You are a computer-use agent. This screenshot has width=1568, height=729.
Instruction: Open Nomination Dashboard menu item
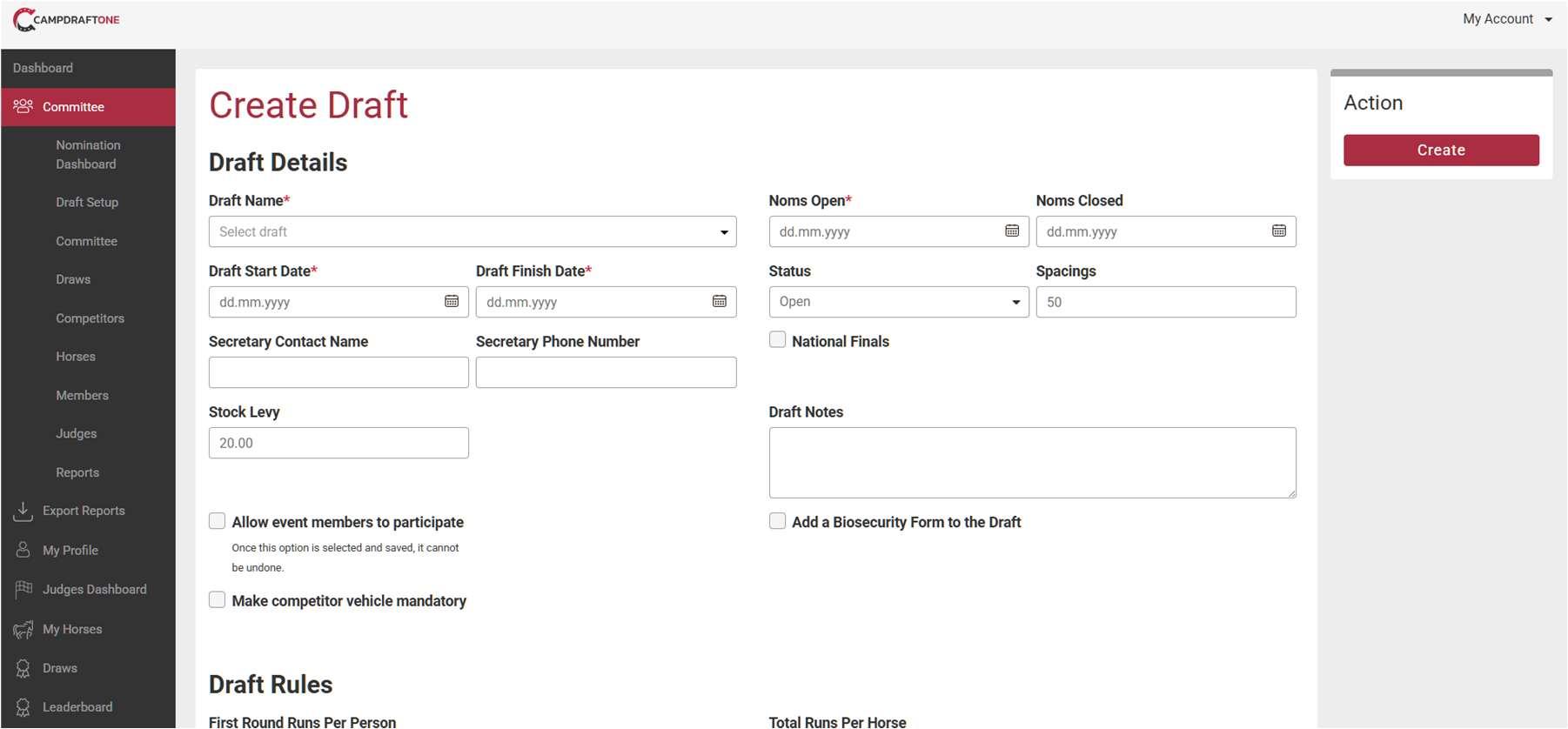pyautogui.click(x=88, y=155)
